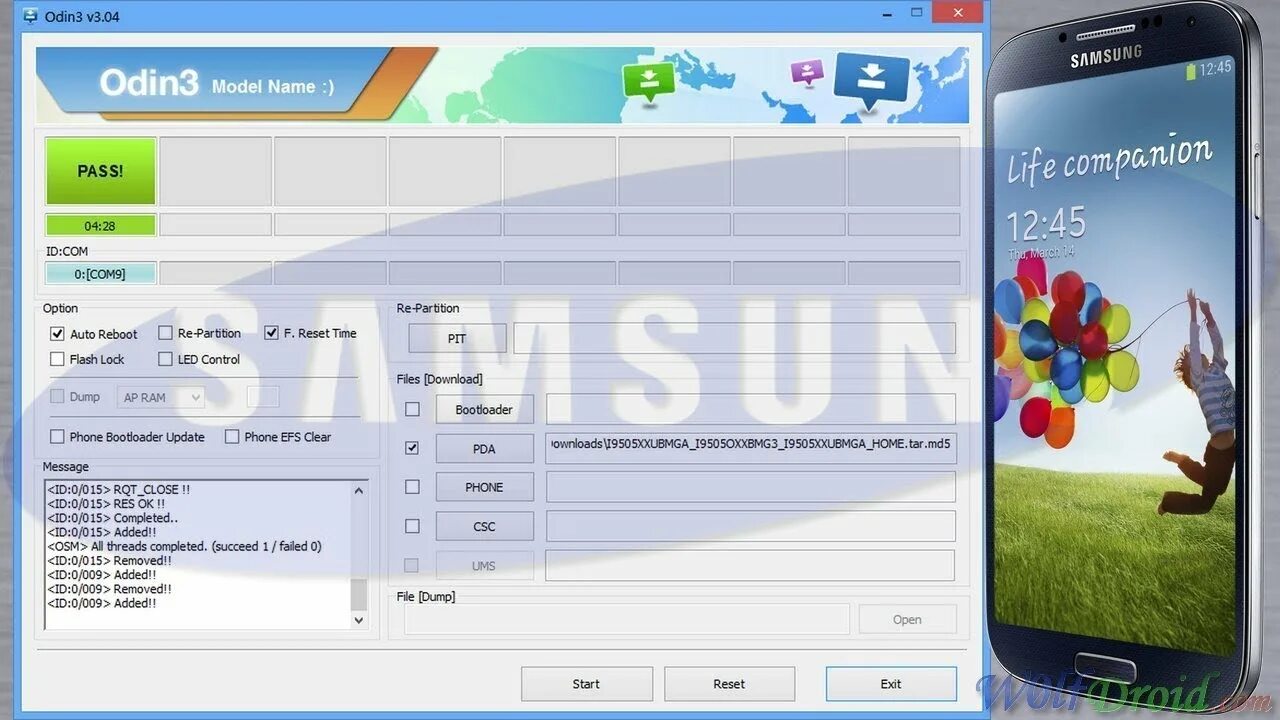Minimize the Odin3 window
1280x720 pixels.
point(885,13)
